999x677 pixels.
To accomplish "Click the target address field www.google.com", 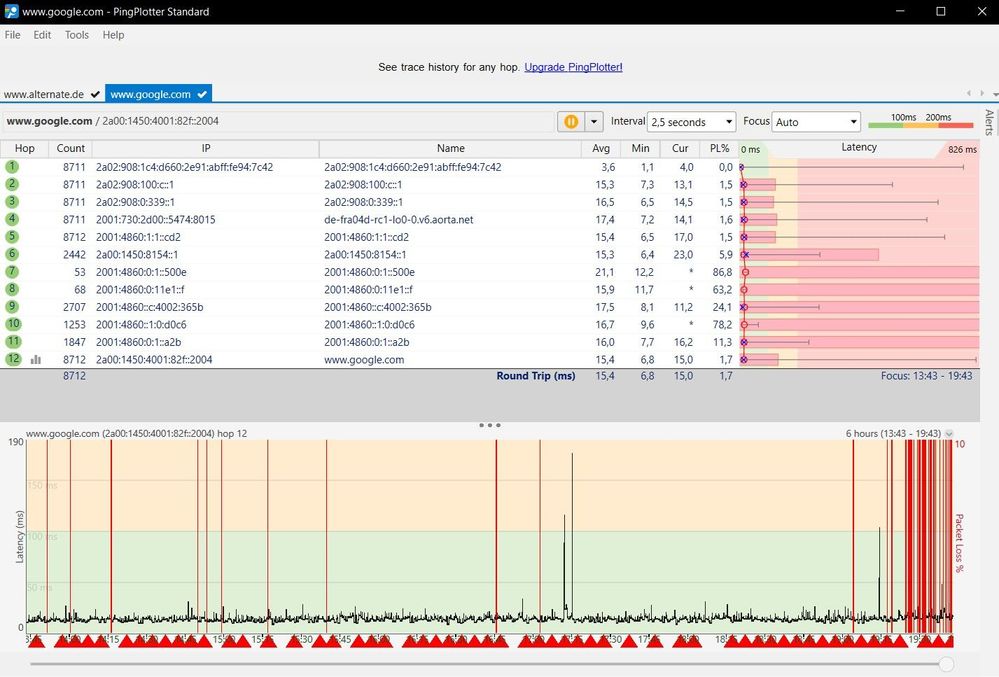I will click(x=278, y=121).
